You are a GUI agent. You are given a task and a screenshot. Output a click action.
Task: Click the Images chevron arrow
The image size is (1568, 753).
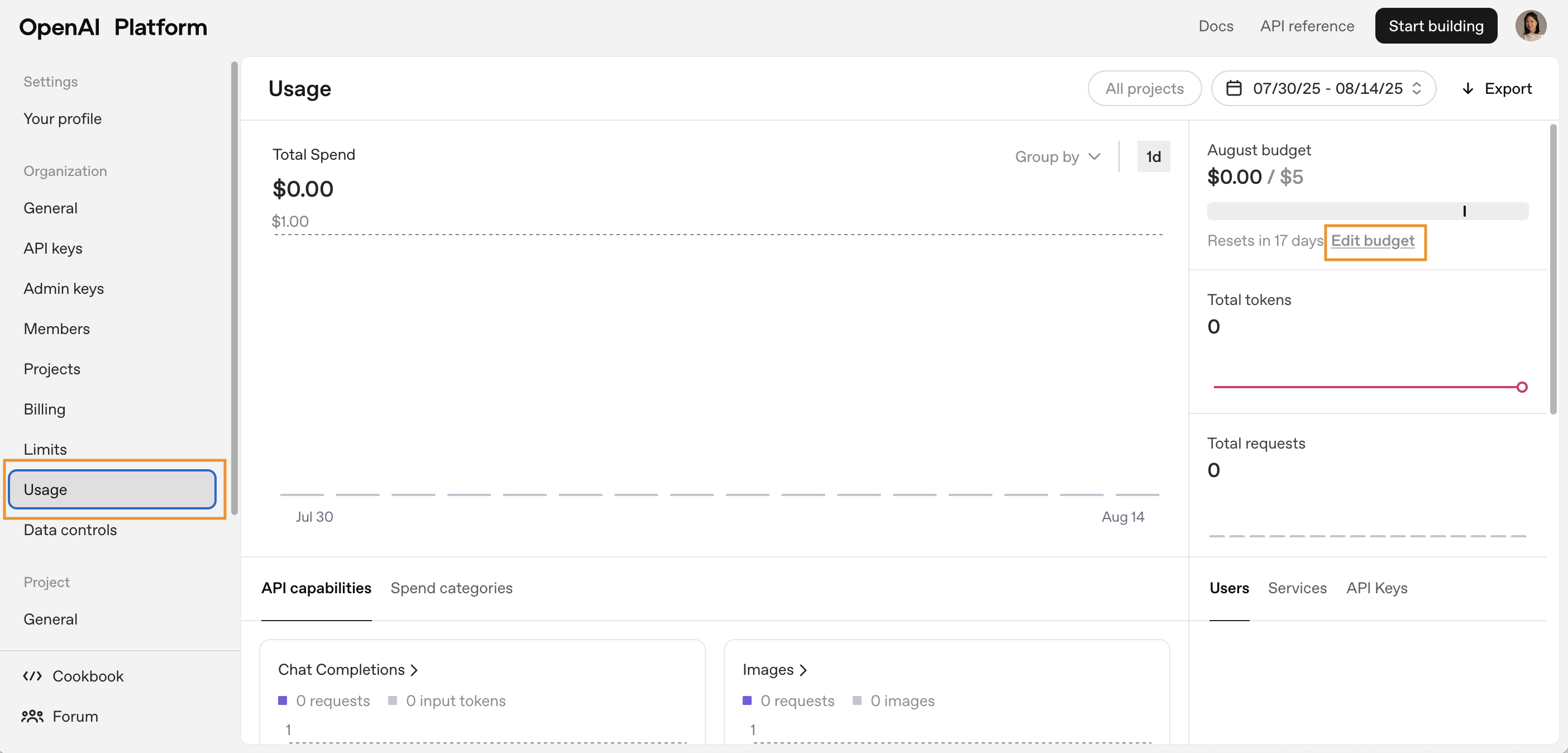(804, 670)
